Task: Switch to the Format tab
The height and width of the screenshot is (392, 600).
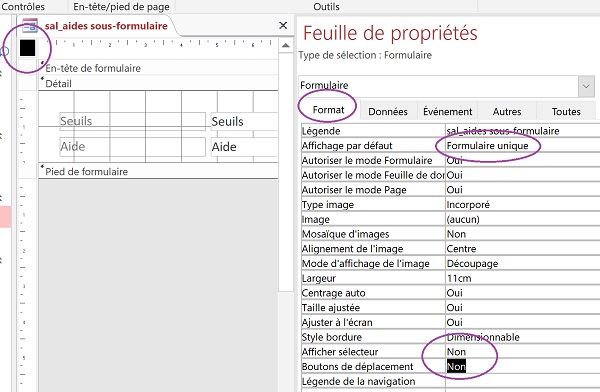Action: click(328, 110)
